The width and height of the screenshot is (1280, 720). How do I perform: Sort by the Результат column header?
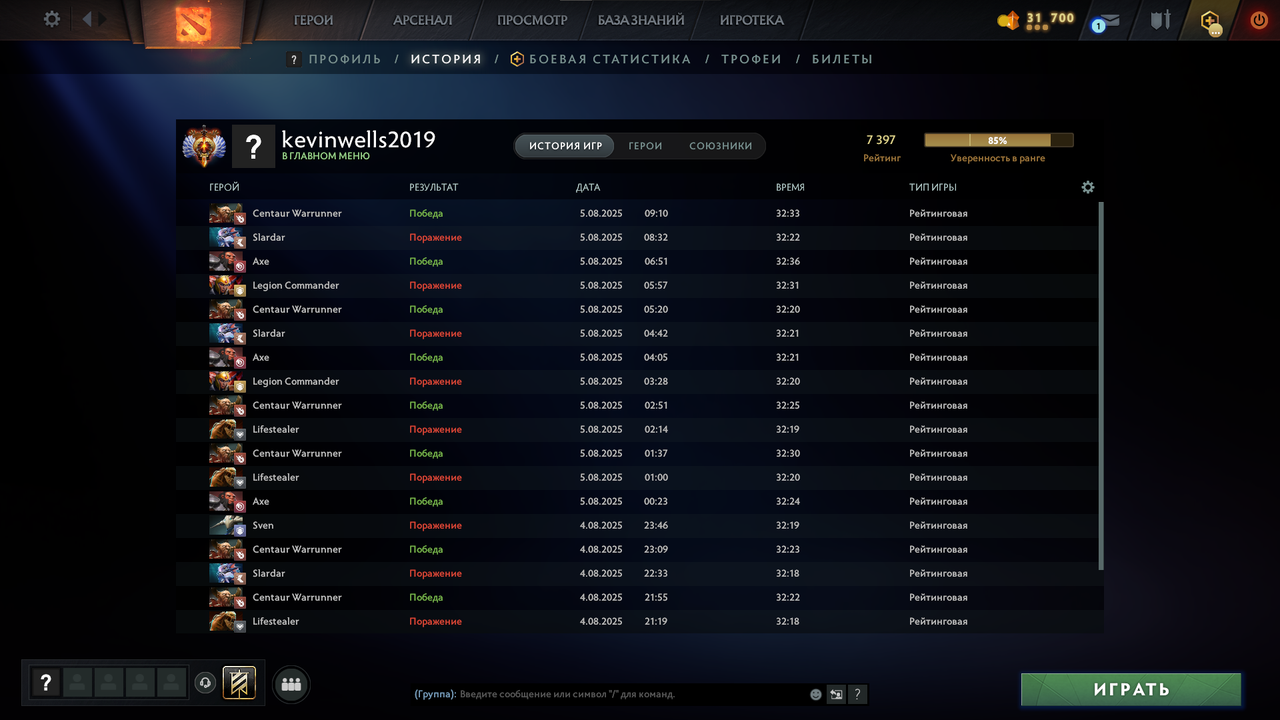434,187
